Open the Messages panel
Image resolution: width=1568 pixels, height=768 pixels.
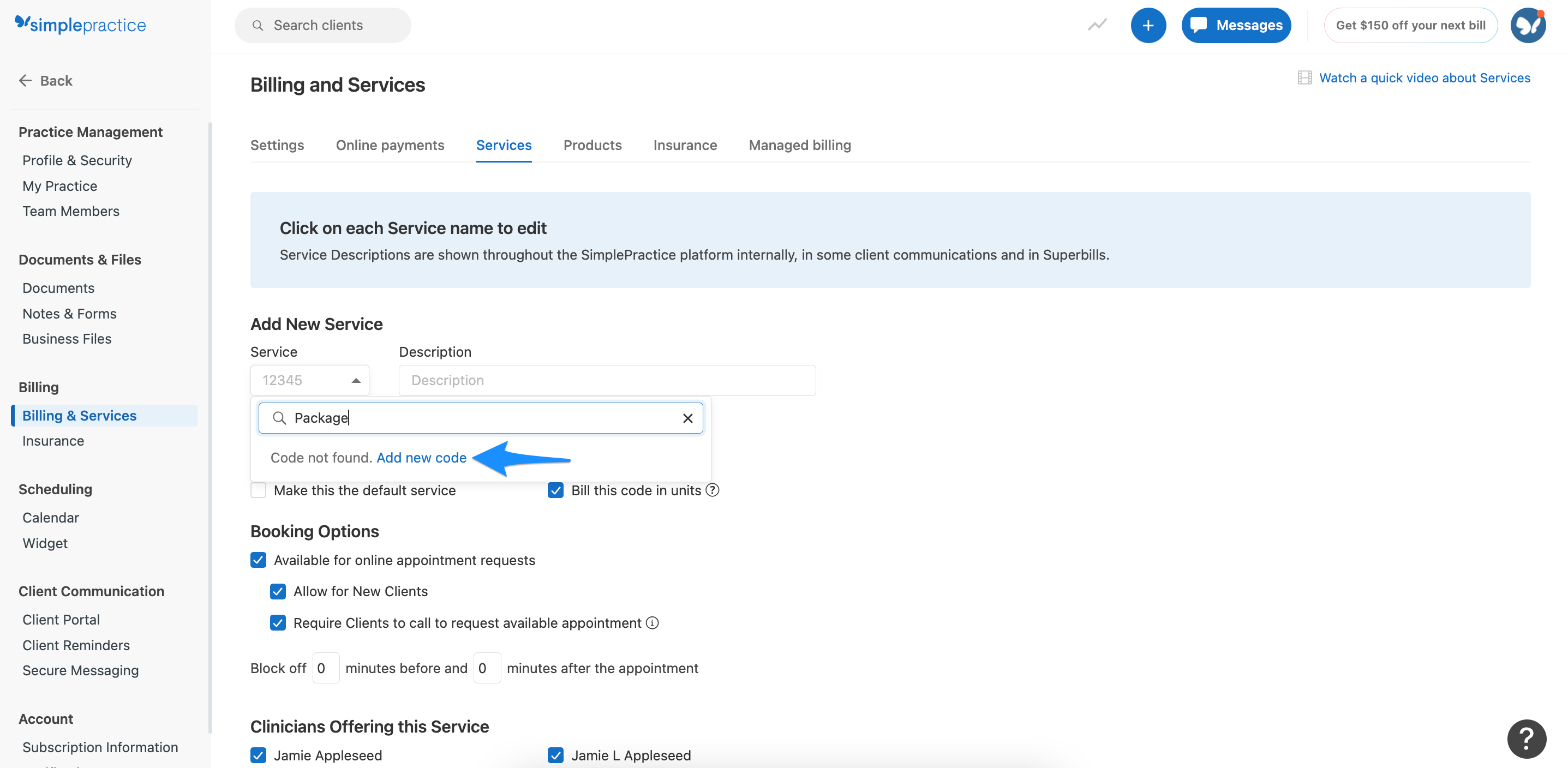[x=1236, y=25]
